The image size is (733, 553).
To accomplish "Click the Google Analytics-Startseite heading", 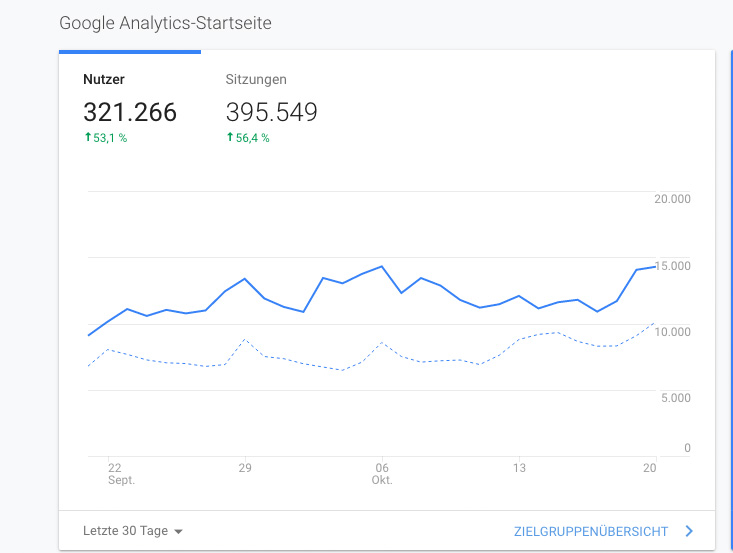I will click(x=165, y=23).
